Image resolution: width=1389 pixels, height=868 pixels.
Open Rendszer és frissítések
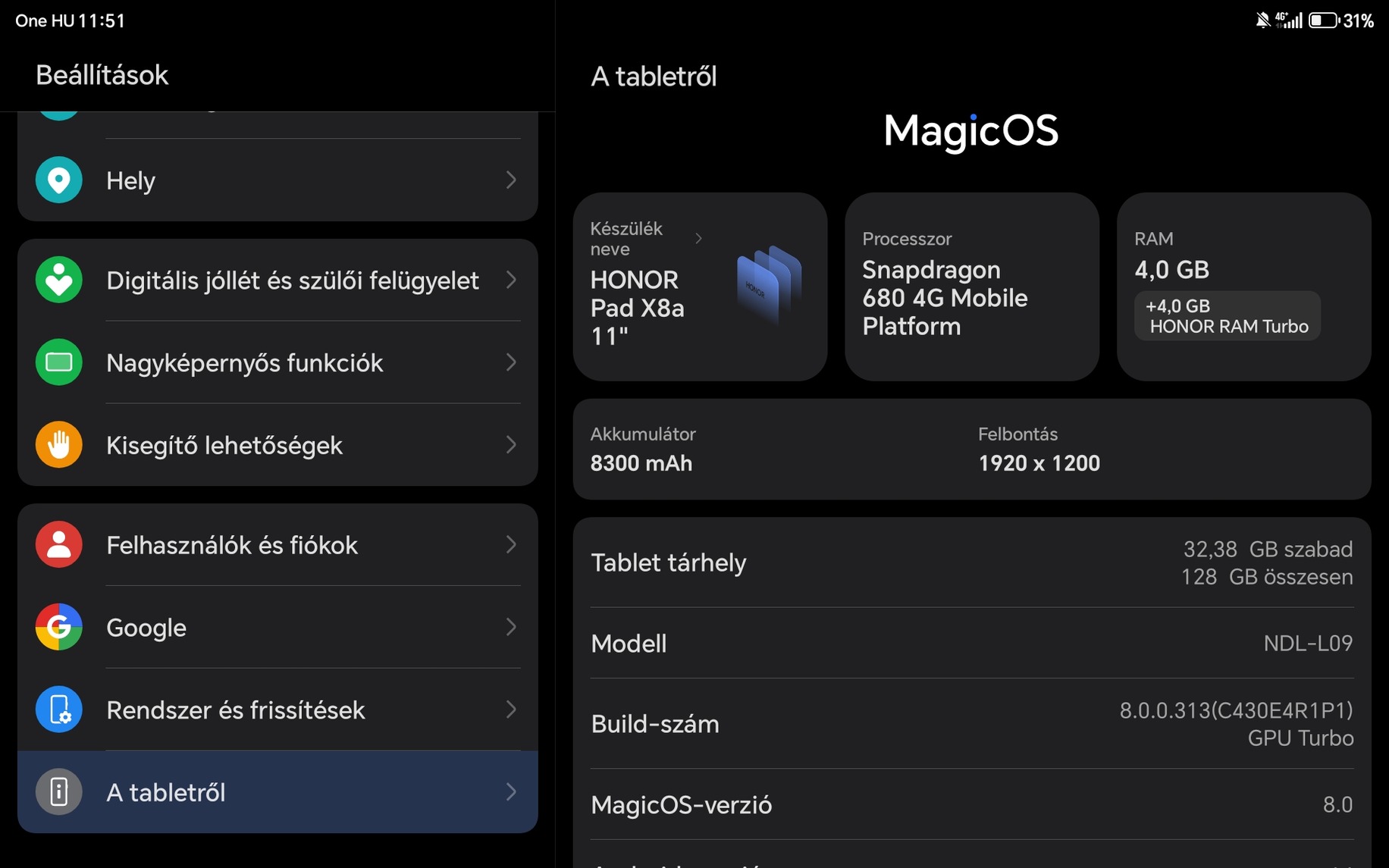(x=277, y=710)
